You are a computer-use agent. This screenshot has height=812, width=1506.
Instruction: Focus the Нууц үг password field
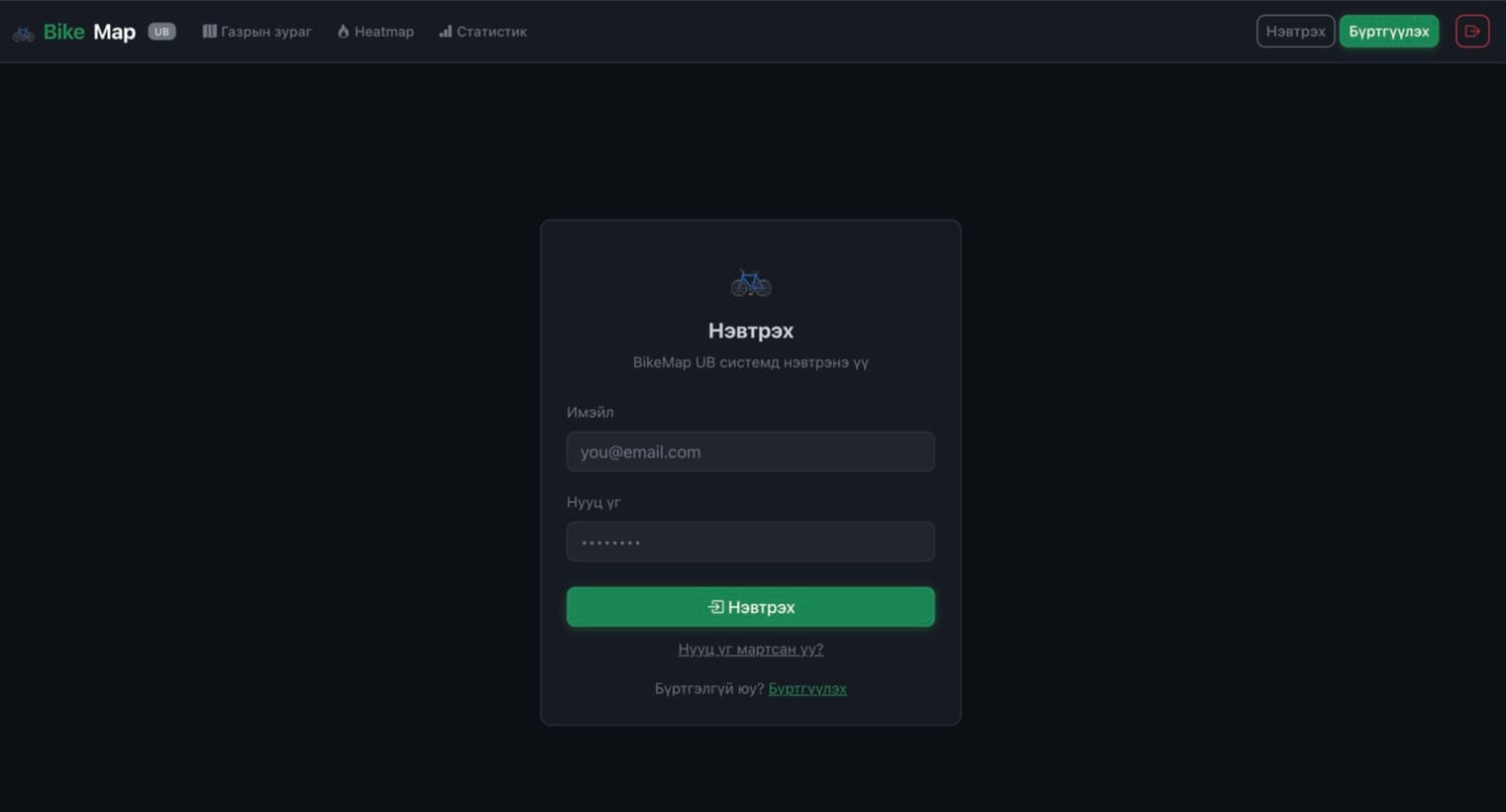click(x=750, y=542)
